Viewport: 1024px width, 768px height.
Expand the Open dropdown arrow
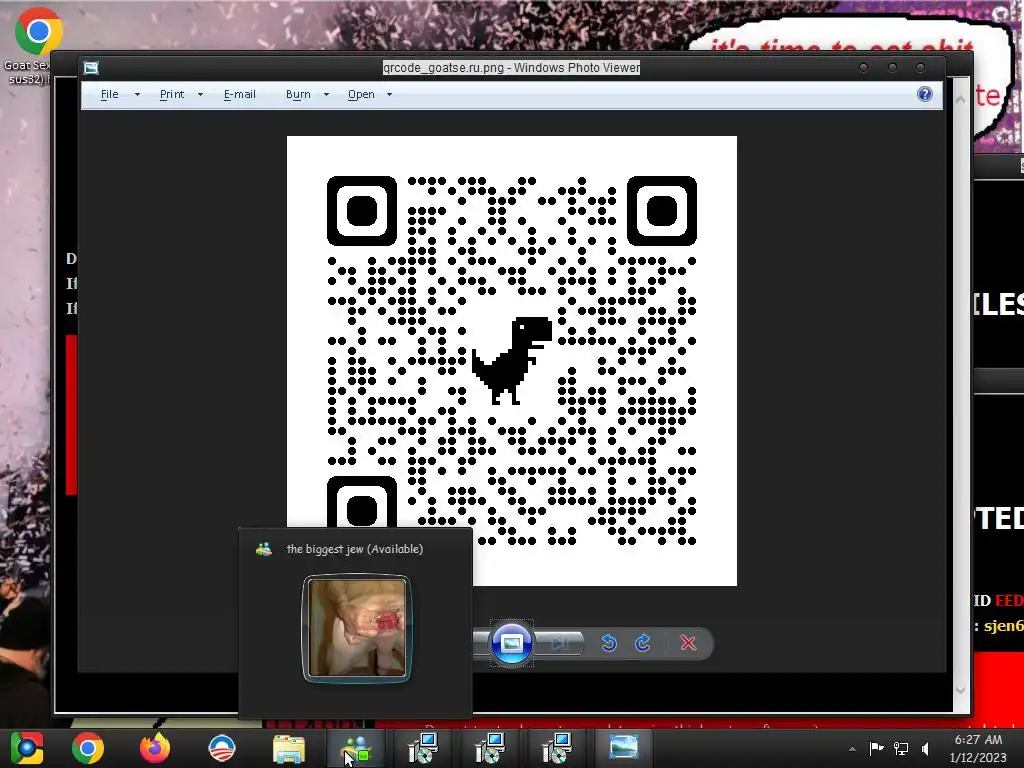pyautogui.click(x=390, y=95)
